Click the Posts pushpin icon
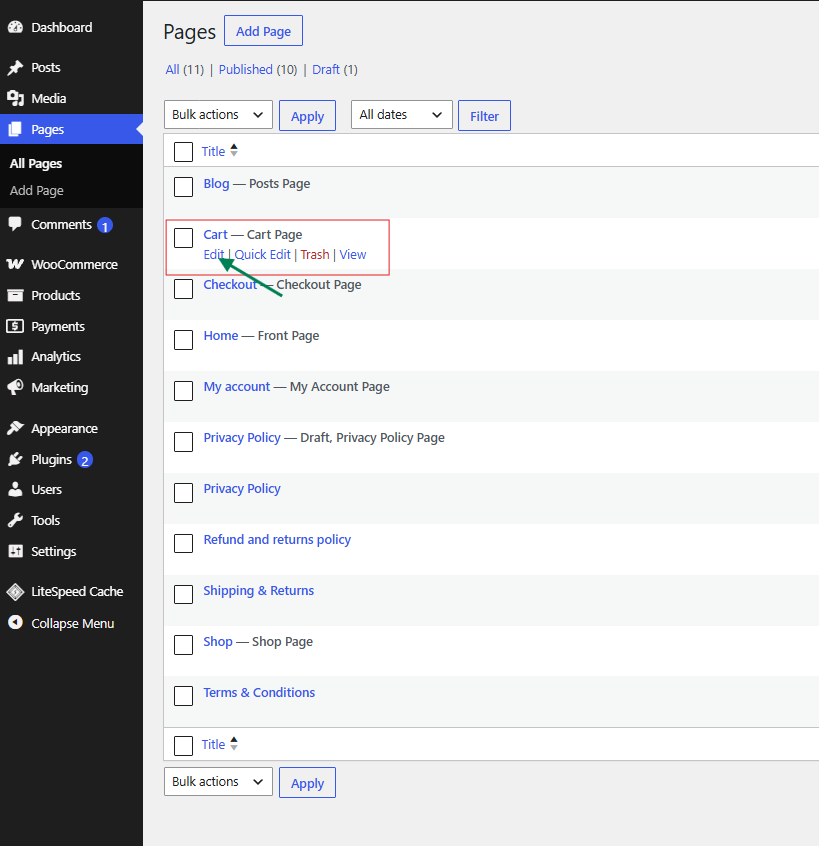Viewport: 819px width, 846px height. click(x=15, y=67)
